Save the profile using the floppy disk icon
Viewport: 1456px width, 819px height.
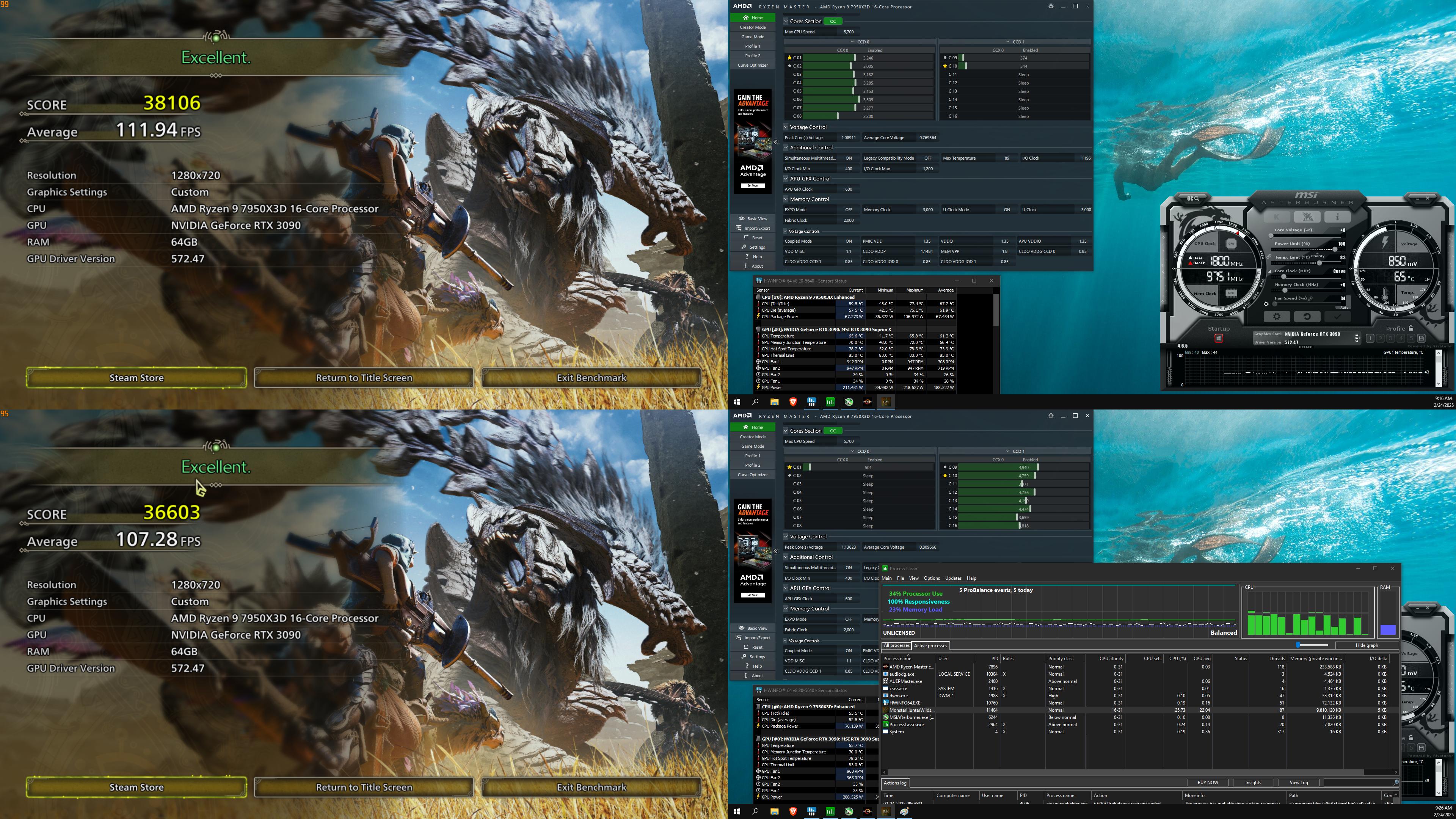click(x=1421, y=338)
